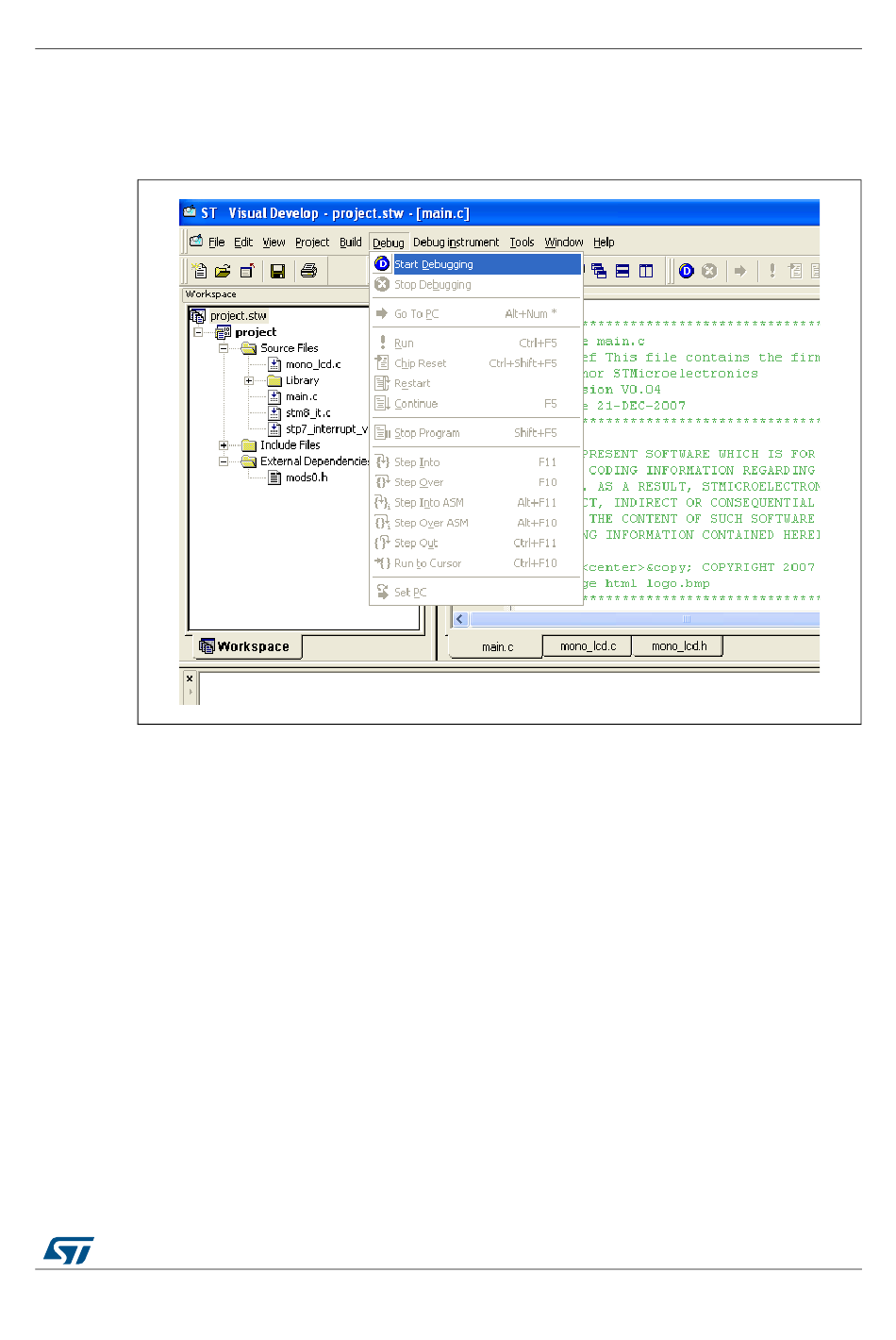Image resolution: width=896 pixels, height=1340 pixels.
Task: Click the Chip Reset toolbar icon
Action: 795,271
